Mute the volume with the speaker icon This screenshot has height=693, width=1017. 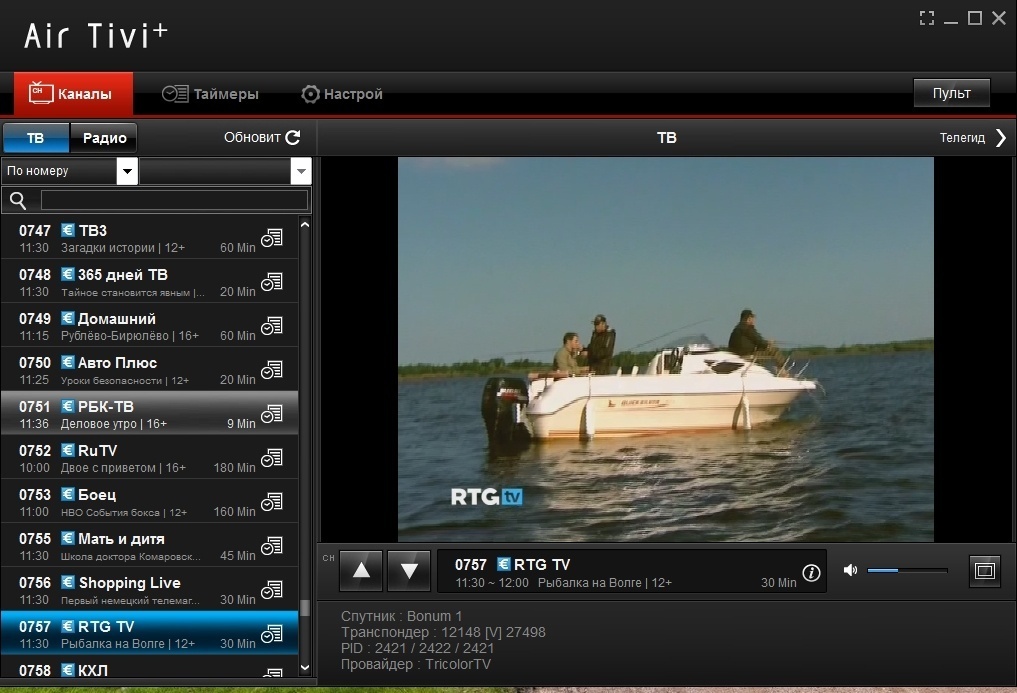coord(850,570)
